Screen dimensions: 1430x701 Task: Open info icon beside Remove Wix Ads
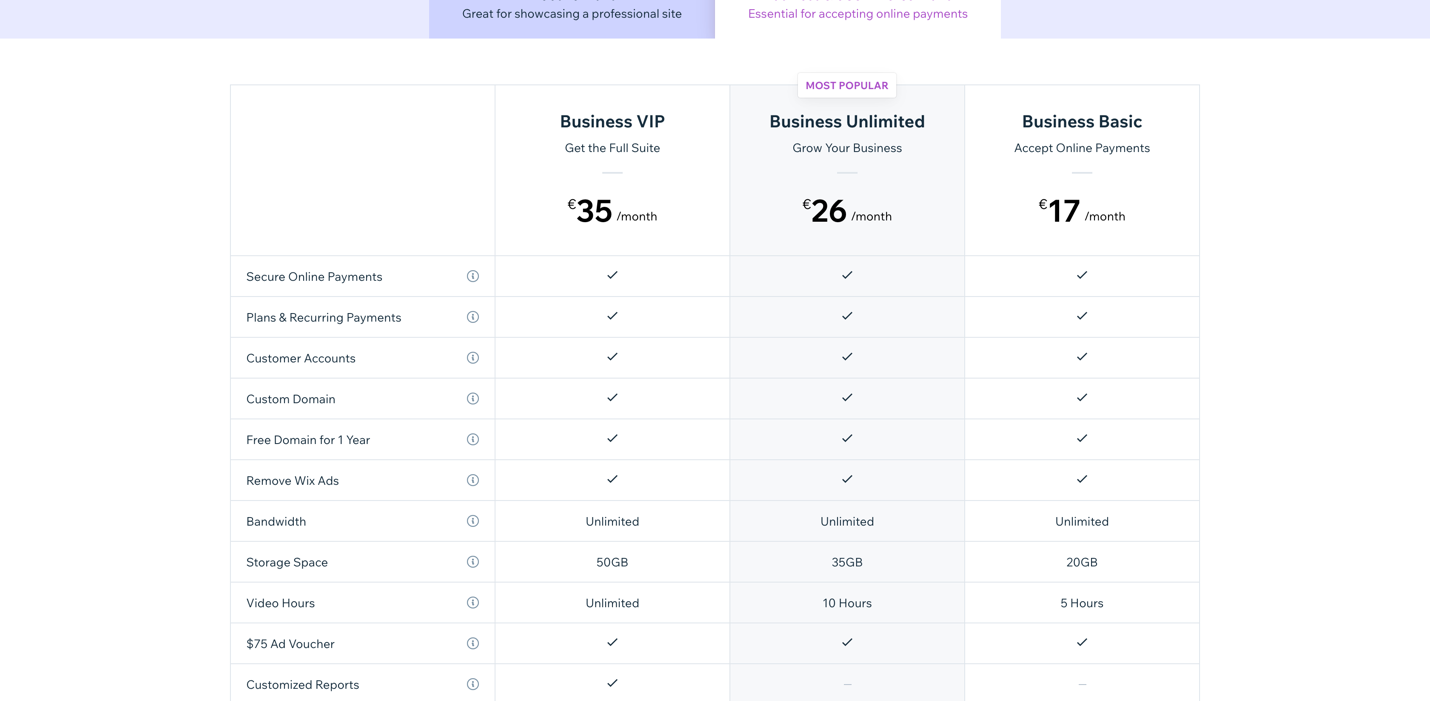473,480
